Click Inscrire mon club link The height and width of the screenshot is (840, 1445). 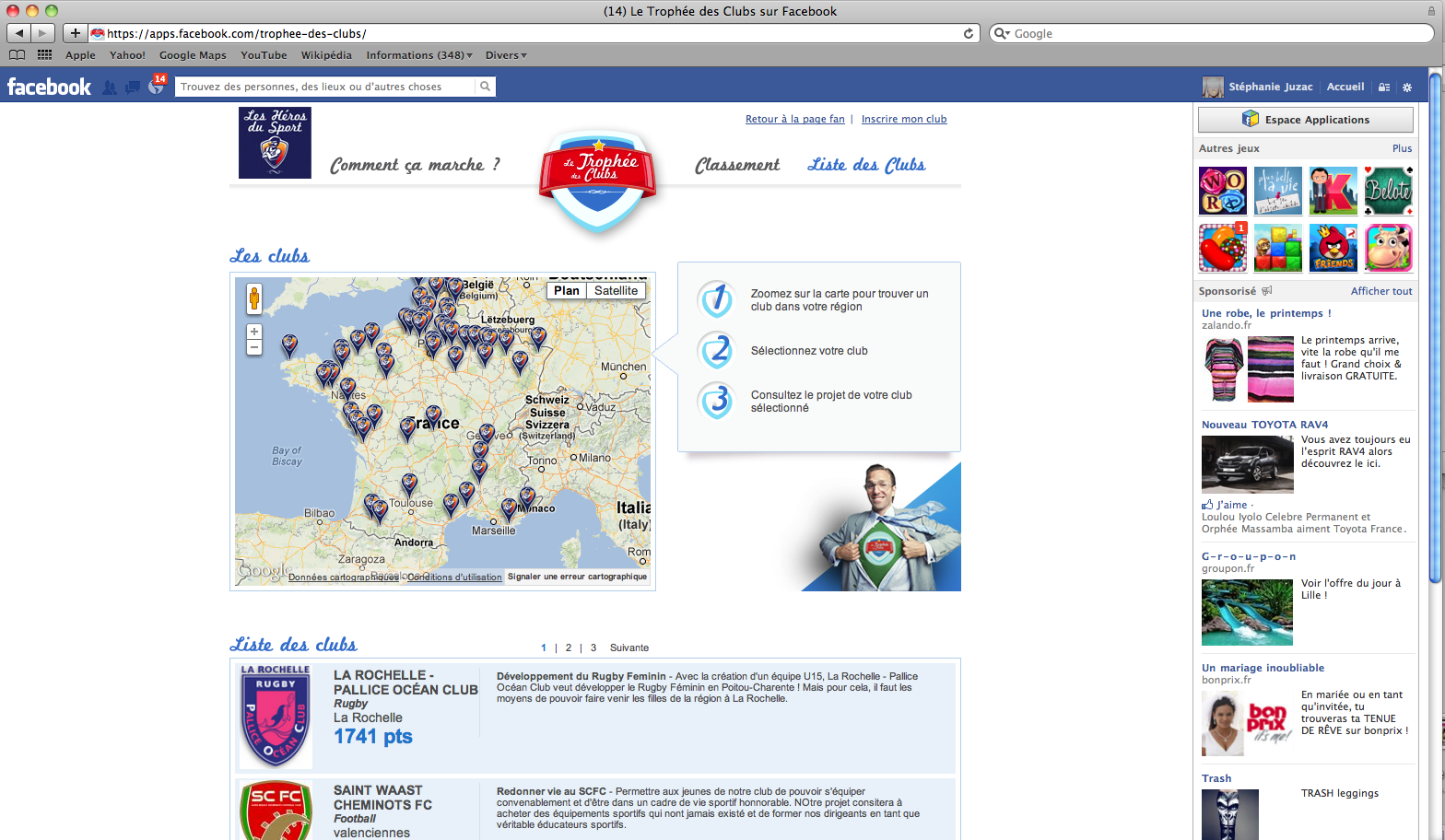click(x=904, y=119)
